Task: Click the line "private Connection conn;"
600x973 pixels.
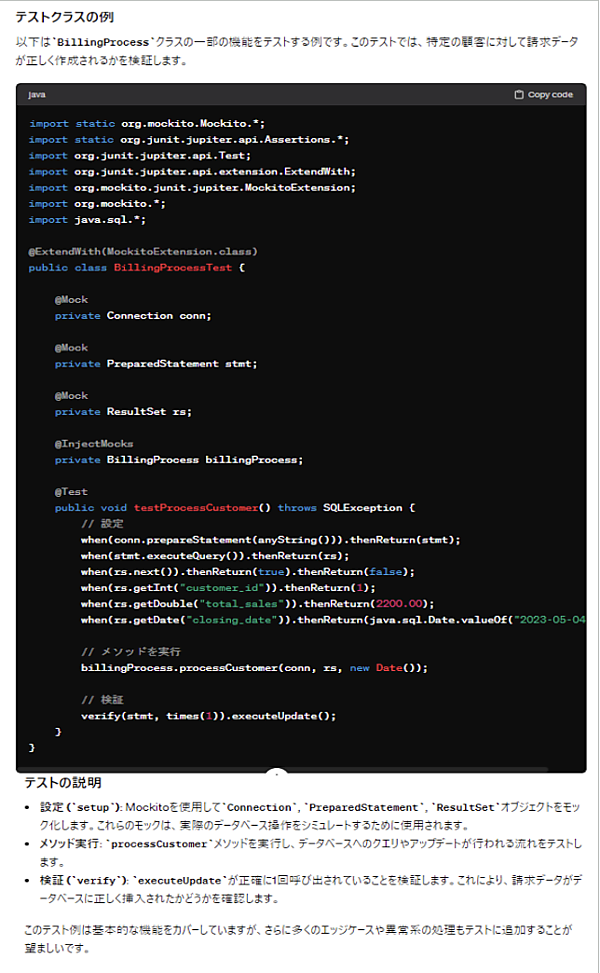Action: tap(133, 316)
